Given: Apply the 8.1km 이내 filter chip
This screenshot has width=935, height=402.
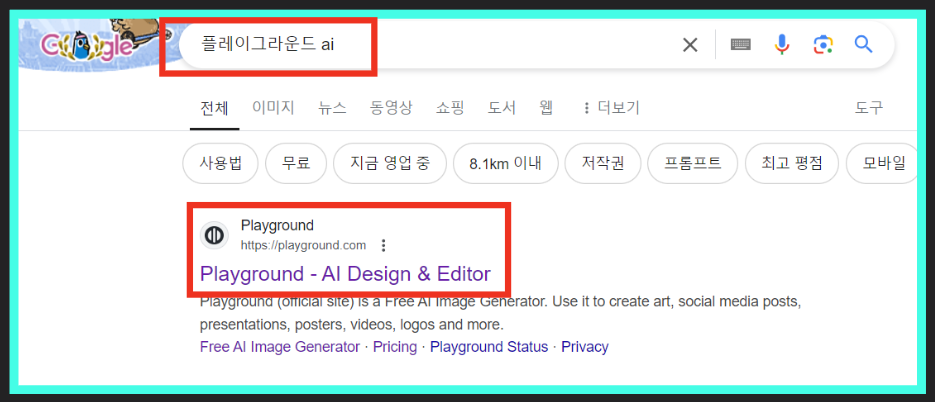Looking at the screenshot, I should 506,163.
